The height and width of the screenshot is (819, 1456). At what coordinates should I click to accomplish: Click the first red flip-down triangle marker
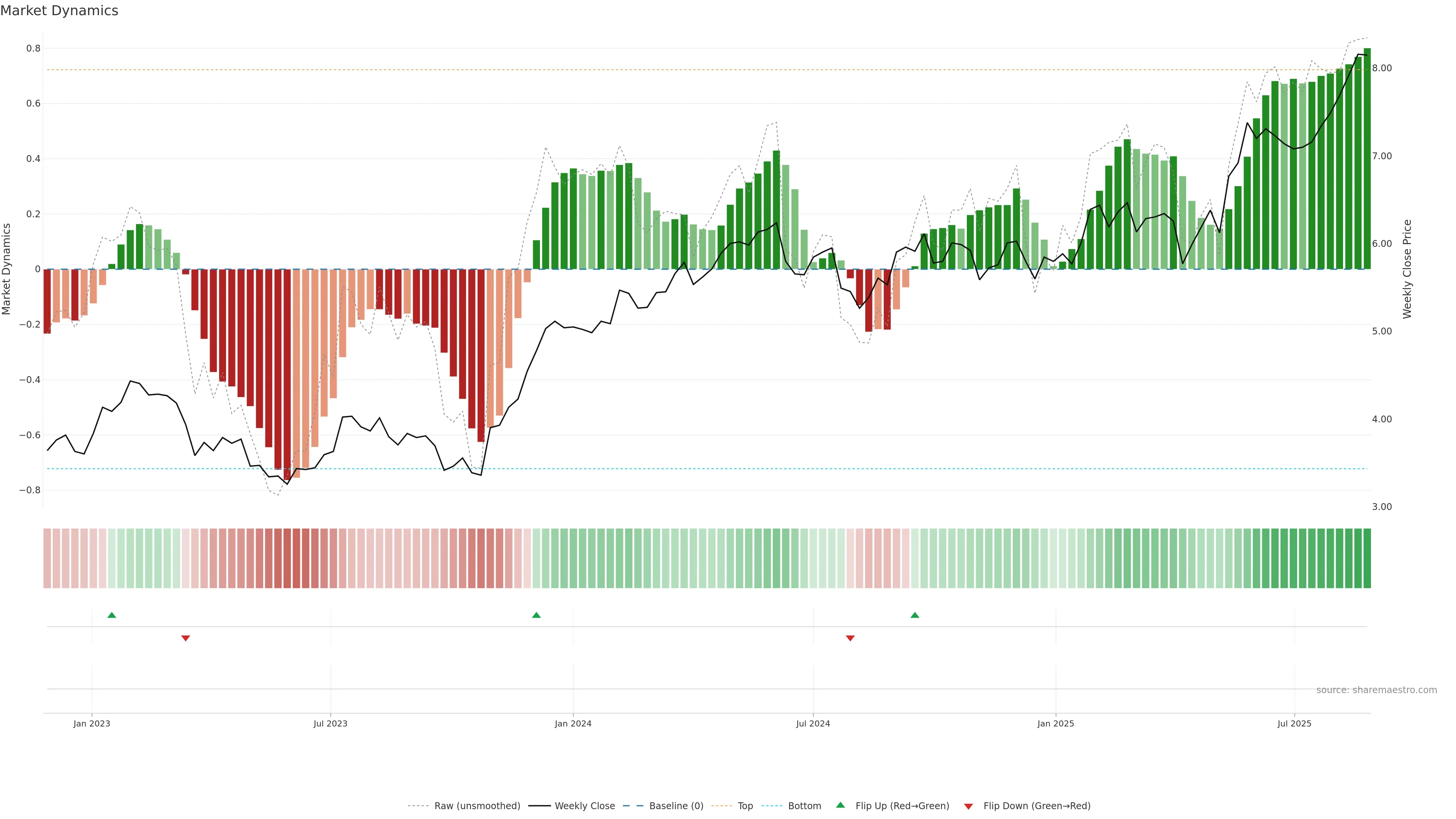point(185,638)
